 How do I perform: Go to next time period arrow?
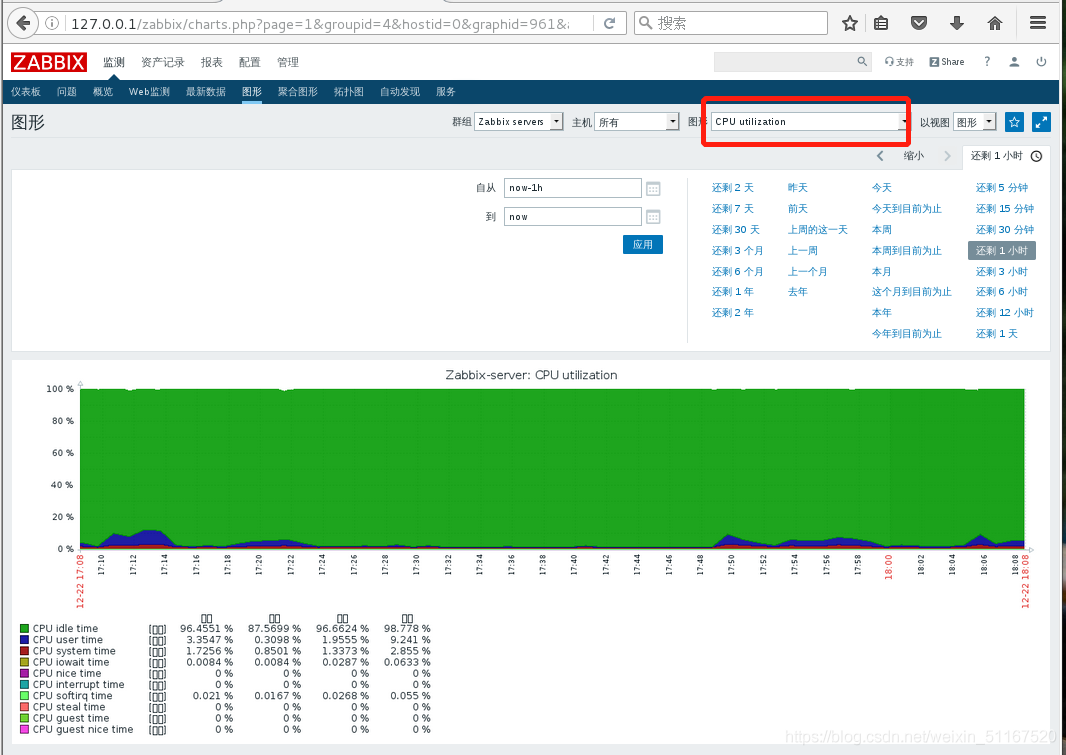947,156
